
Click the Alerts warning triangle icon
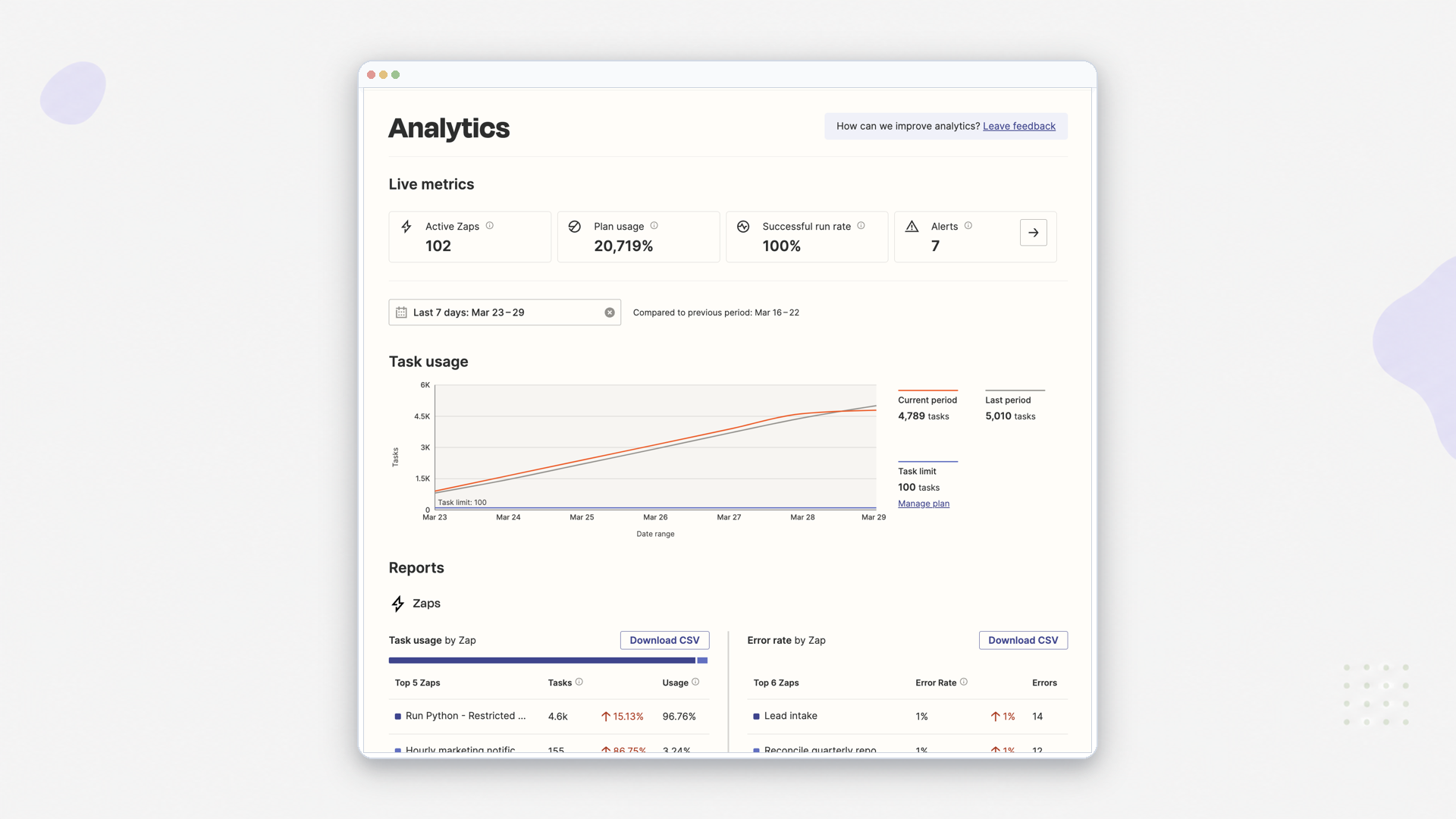(x=912, y=226)
